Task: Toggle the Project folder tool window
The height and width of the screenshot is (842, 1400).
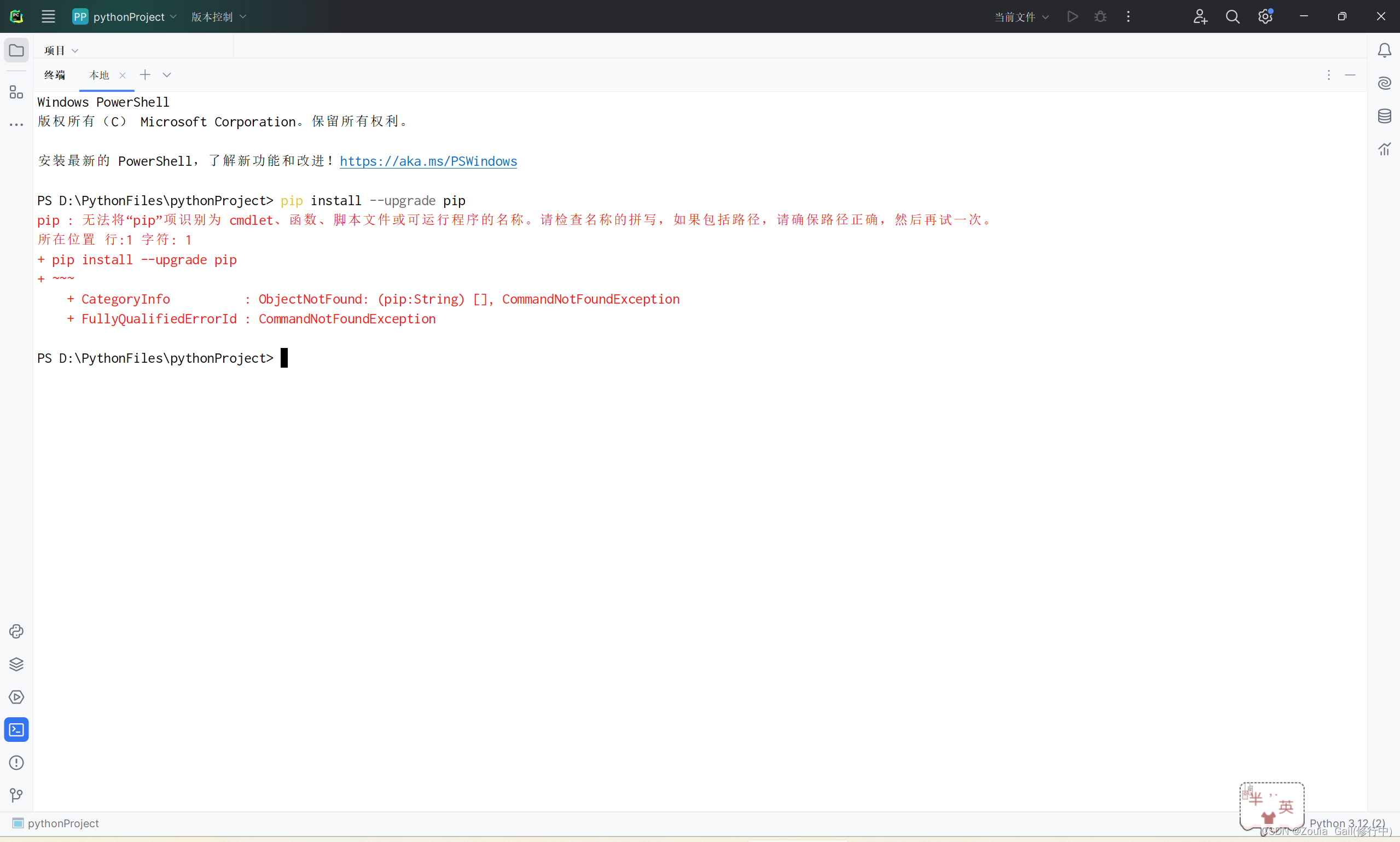Action: [x=16, y=50]
